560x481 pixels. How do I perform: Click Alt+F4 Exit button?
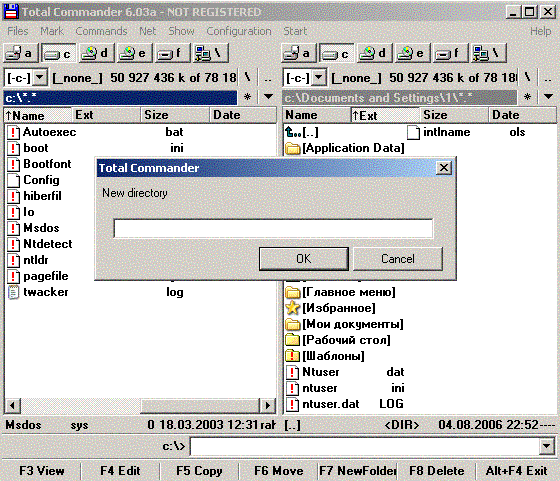point(516,471)
